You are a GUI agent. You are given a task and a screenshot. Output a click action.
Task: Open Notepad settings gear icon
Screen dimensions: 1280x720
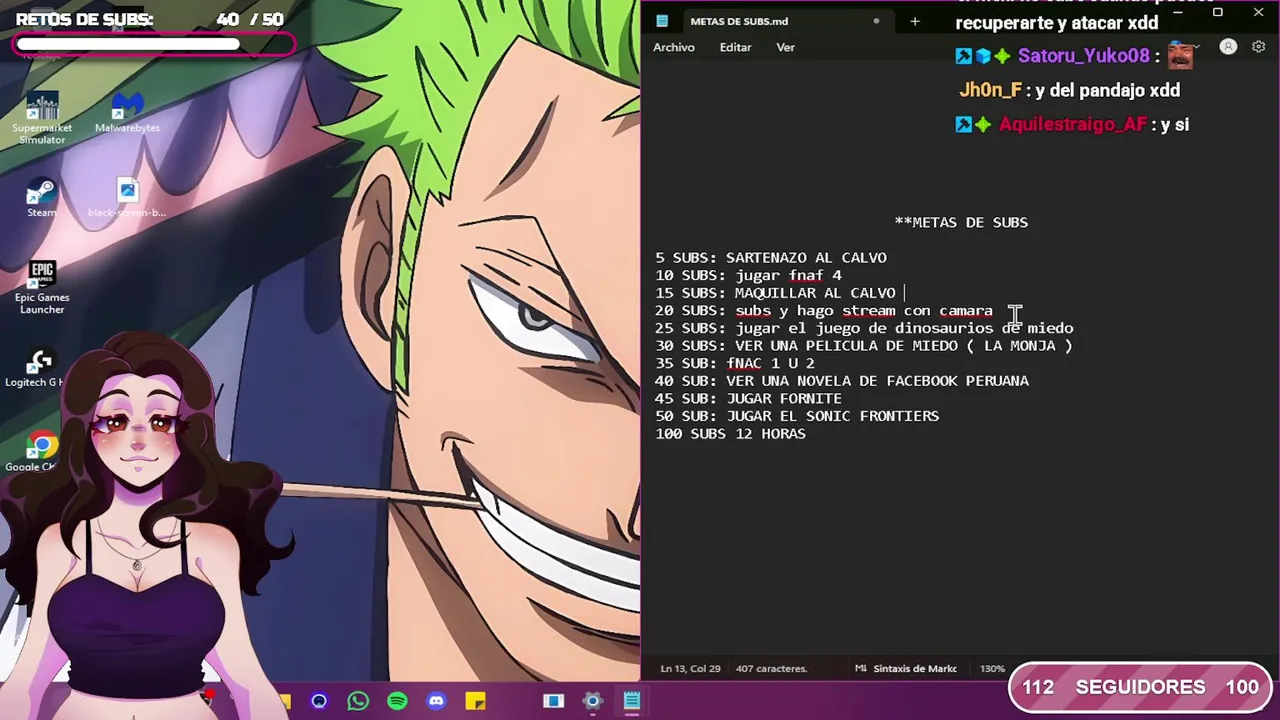coord(1258,47)
